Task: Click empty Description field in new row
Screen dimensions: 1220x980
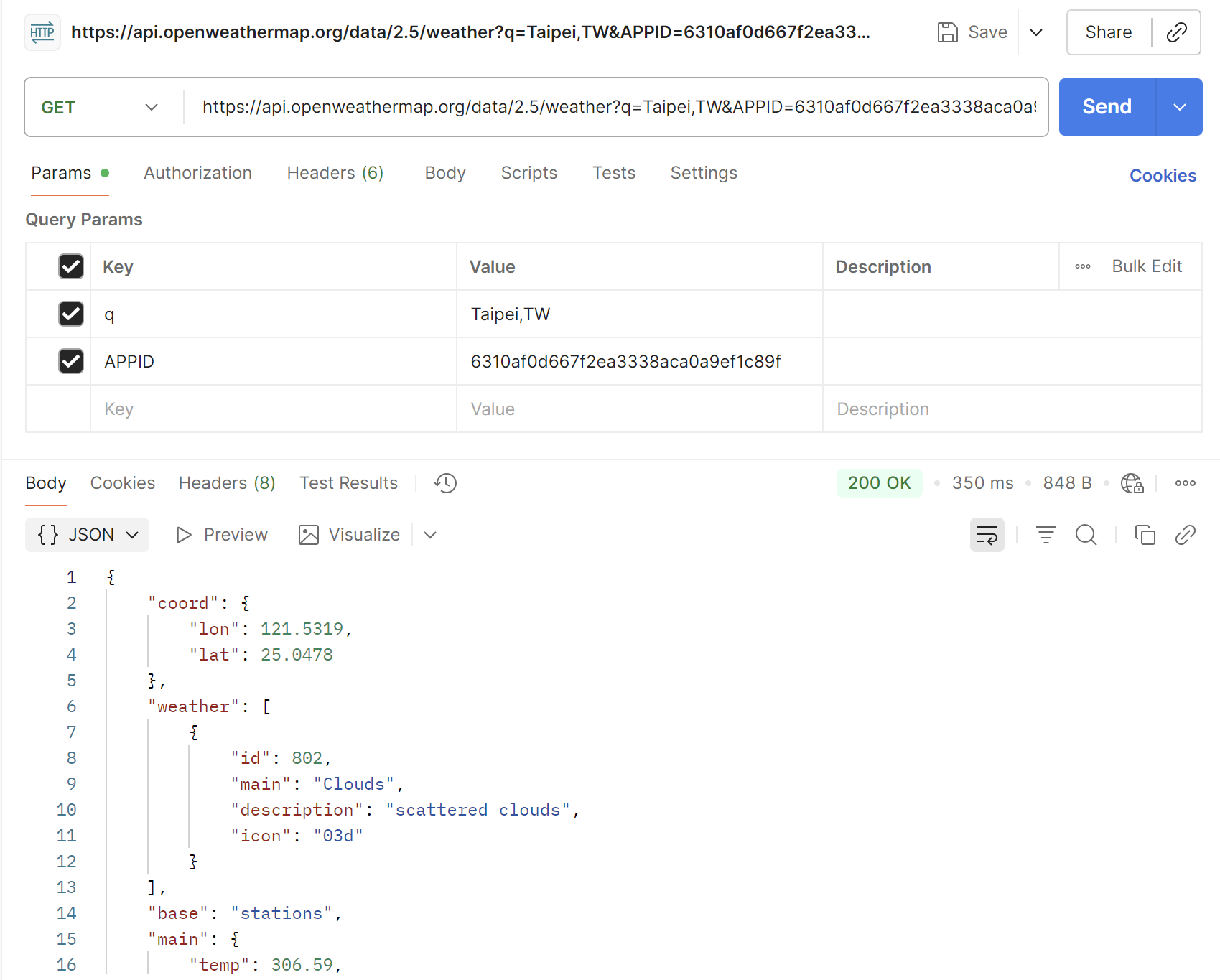Action: click(x=1012, y=409)
